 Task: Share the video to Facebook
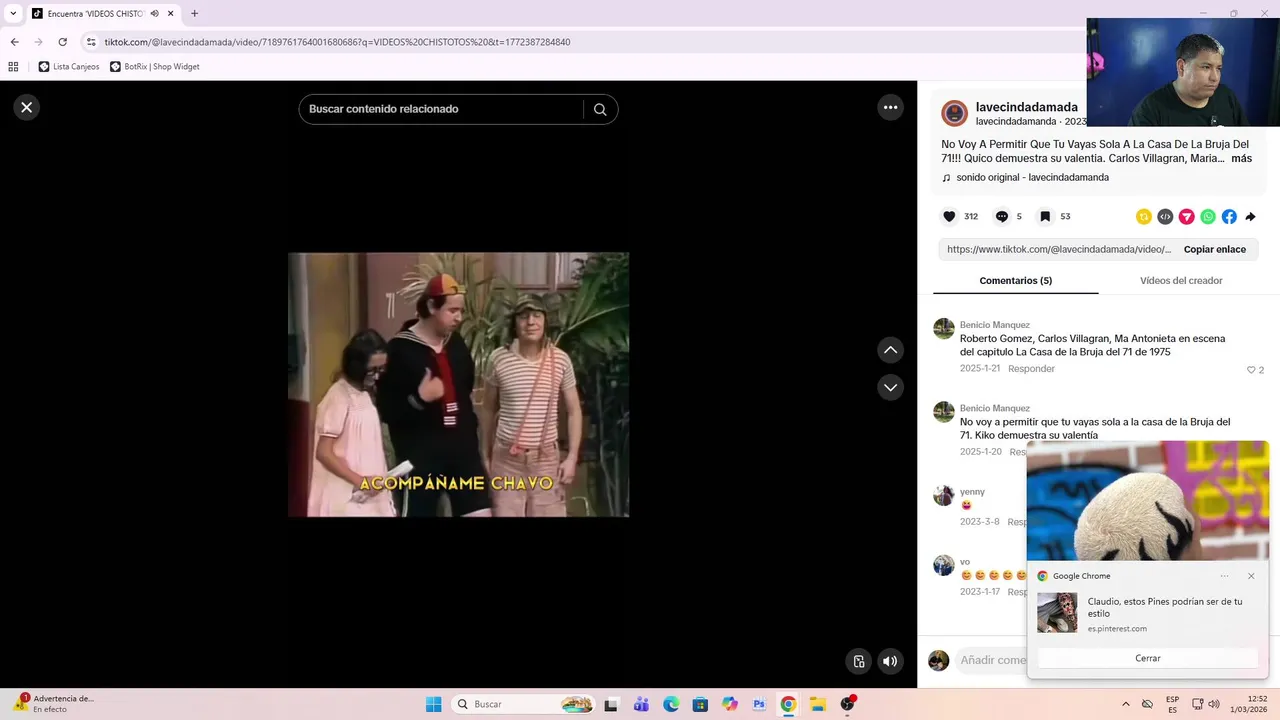(x=1229, y=217)
